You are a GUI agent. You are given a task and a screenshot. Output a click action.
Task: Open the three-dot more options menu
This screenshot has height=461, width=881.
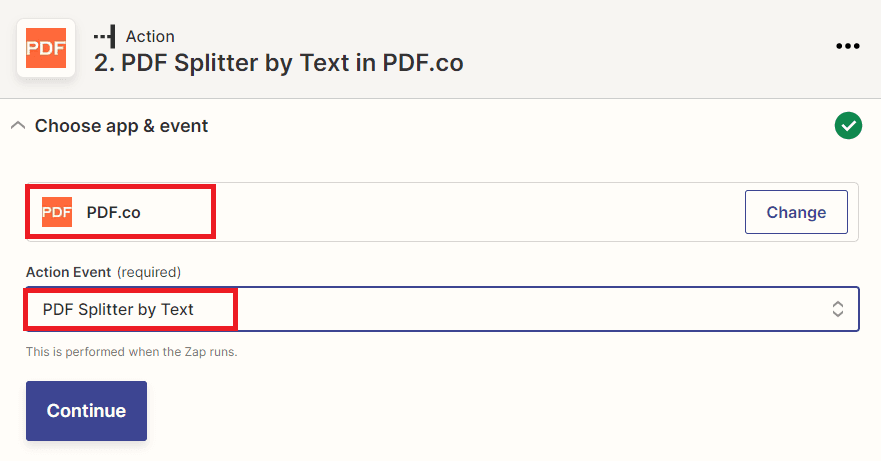tap(847, 47)
